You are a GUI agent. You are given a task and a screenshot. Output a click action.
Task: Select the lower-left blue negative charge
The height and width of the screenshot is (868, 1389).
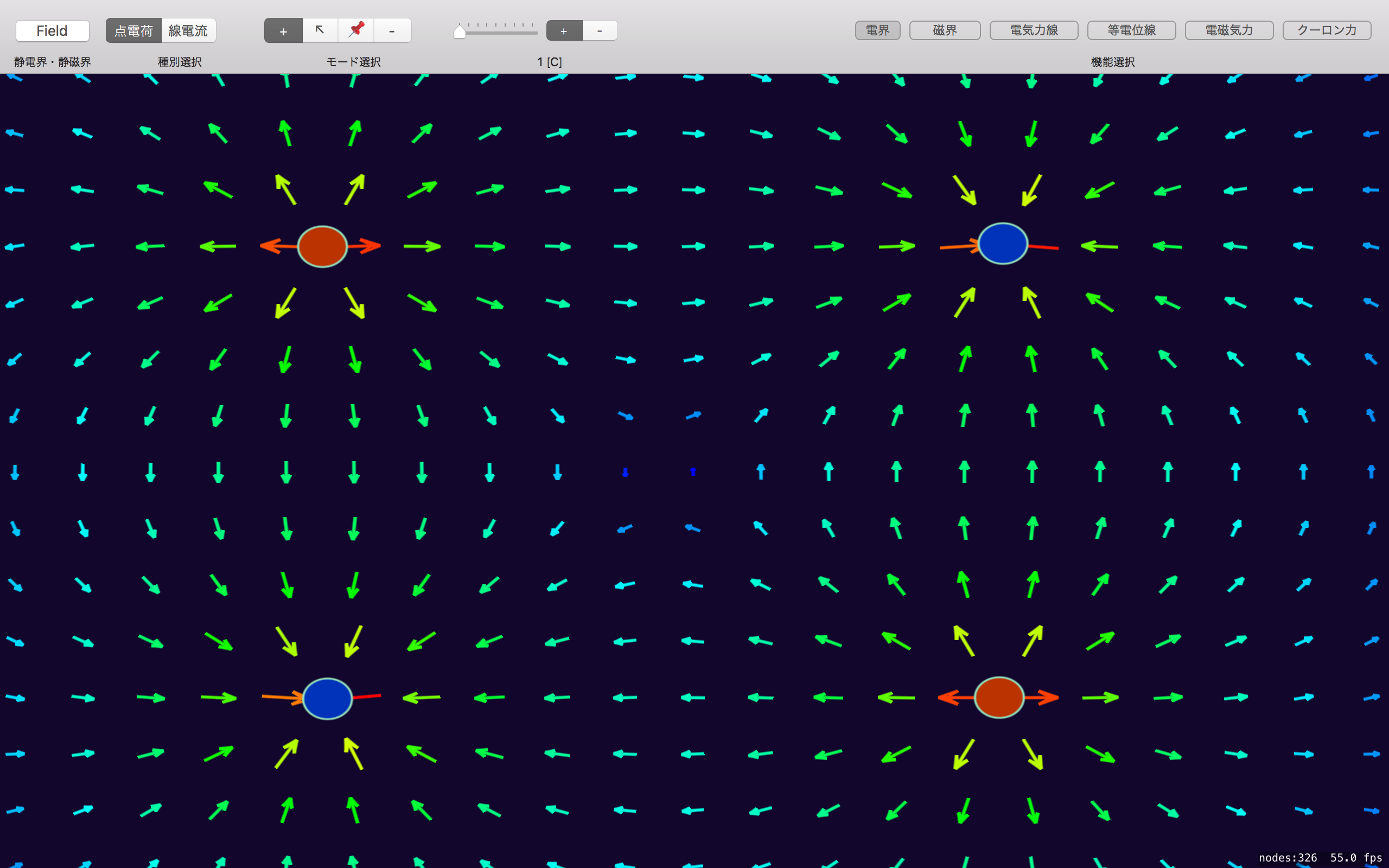pyautogui.click(x=327, y=699)
